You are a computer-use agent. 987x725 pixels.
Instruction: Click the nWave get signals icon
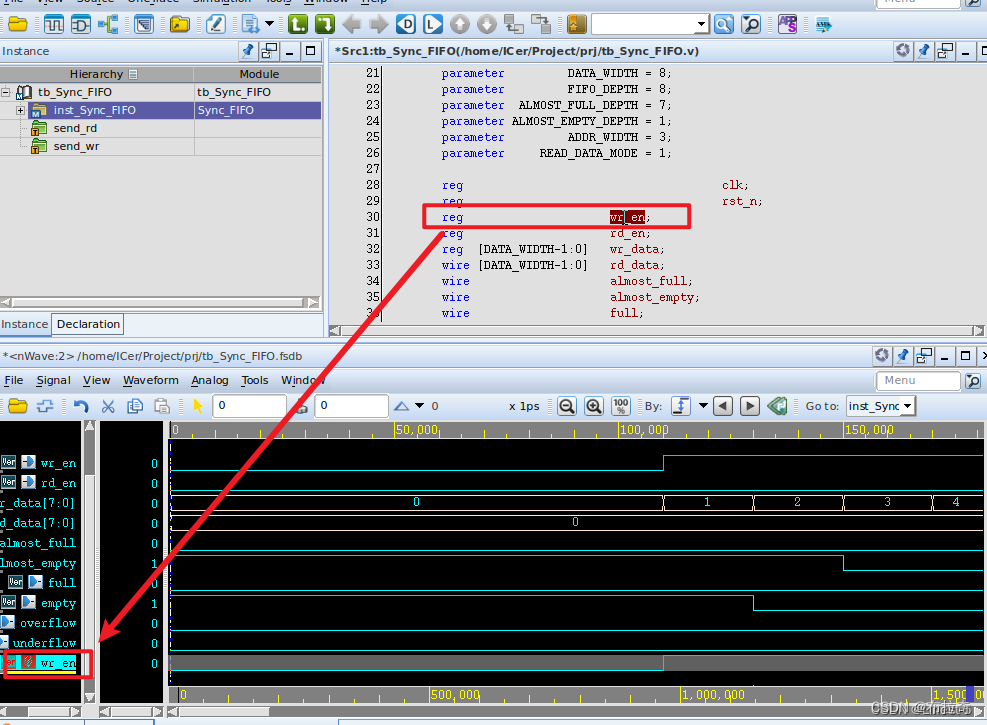45,406
